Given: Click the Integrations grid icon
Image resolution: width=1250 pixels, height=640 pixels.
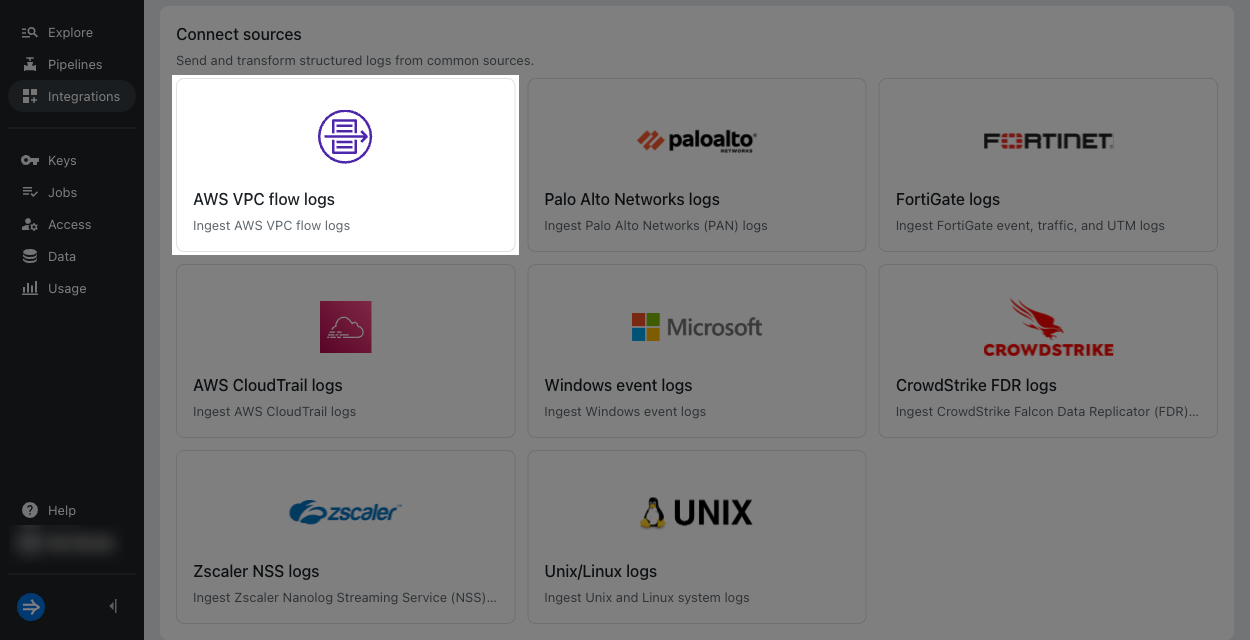Looking at the screenshot, I should pyautogui.click(x=30, y=96).
